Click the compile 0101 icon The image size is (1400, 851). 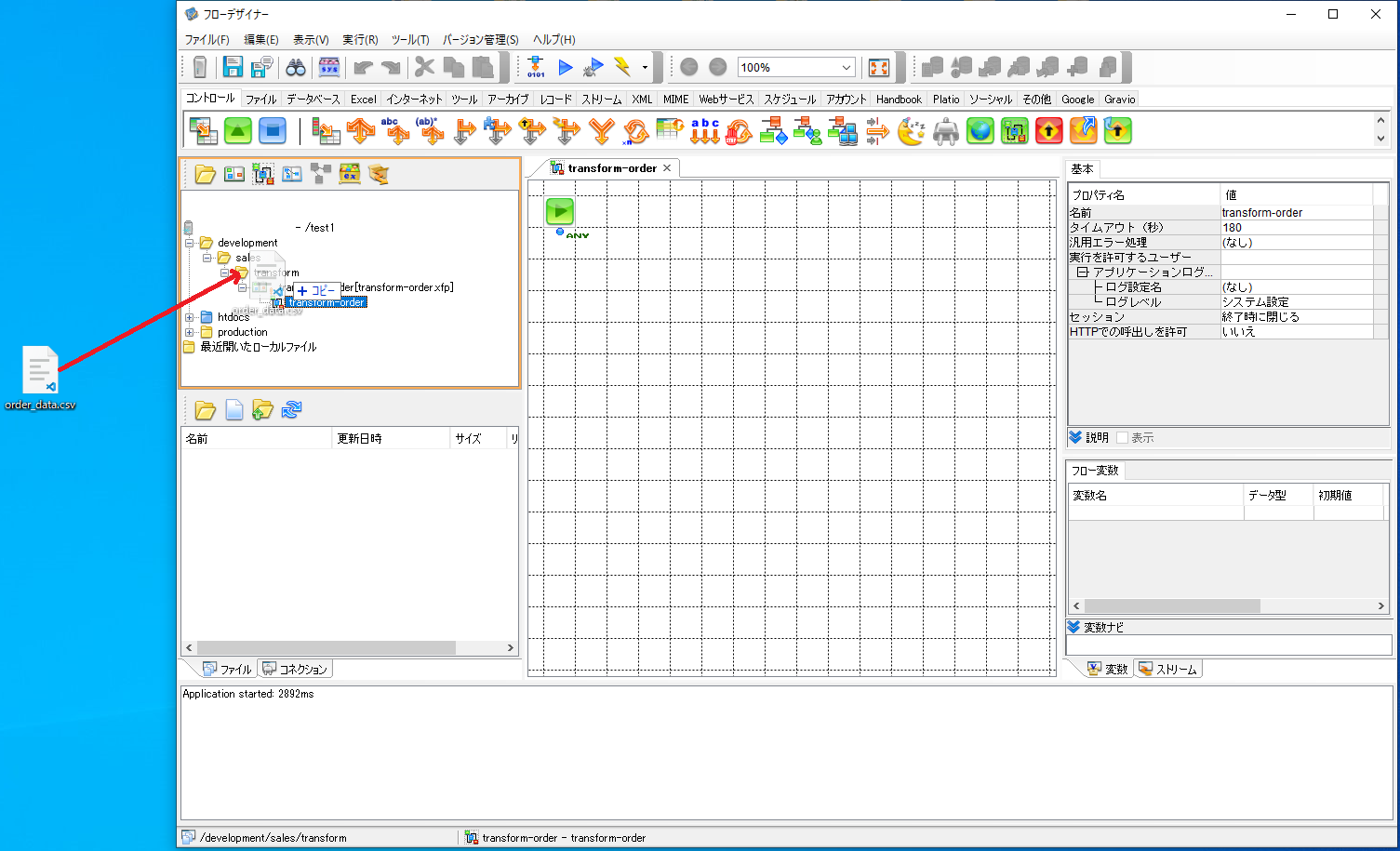536,67
